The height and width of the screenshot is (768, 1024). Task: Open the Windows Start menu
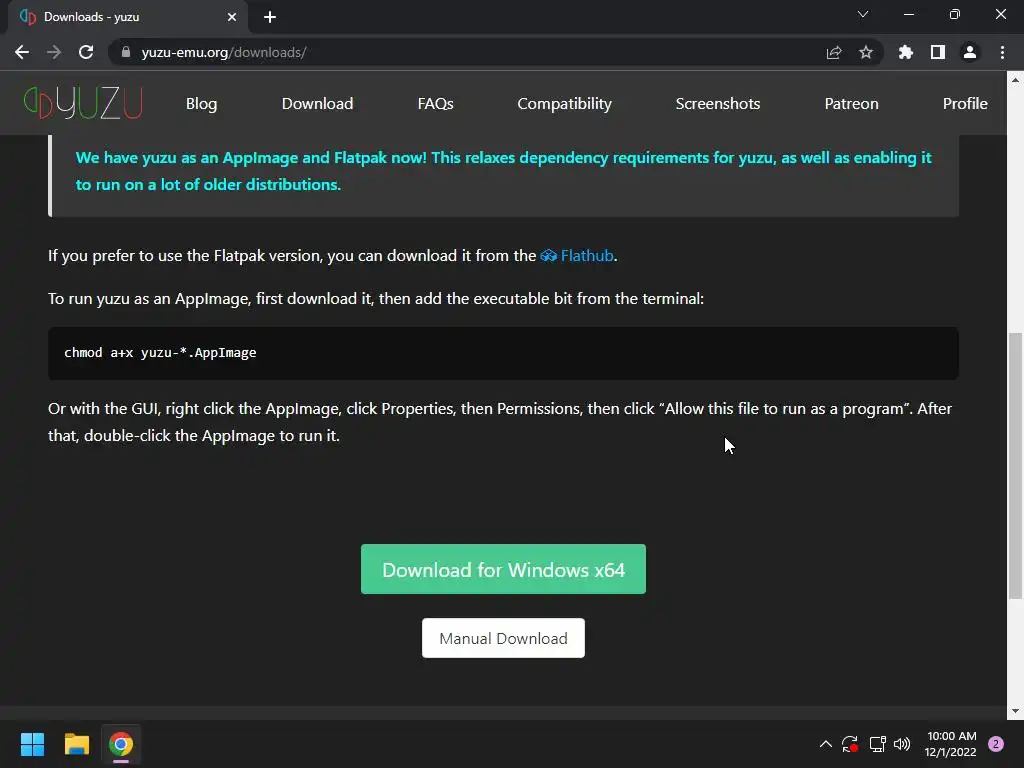(32, 744)
